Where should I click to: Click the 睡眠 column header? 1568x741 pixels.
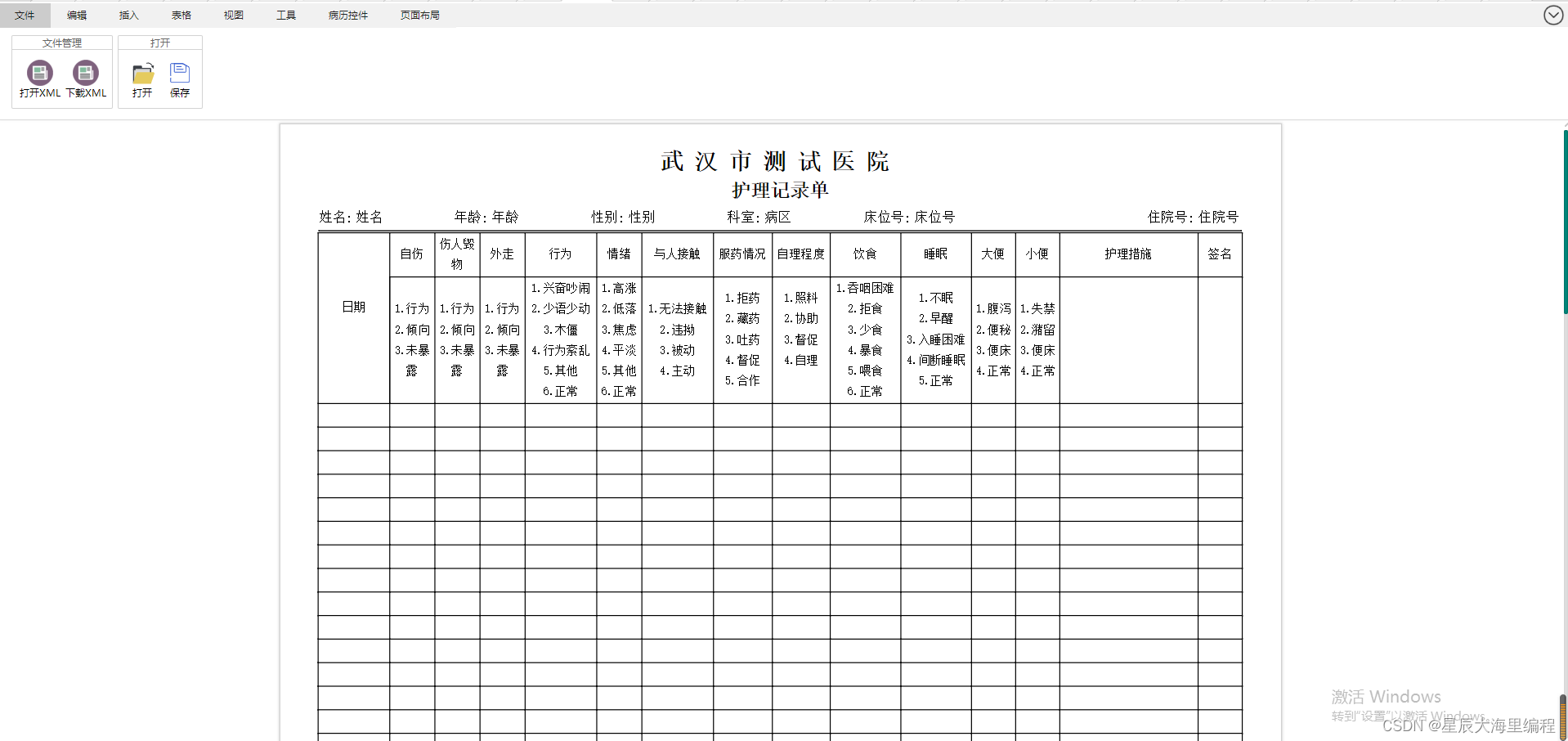(x=936, y=254)
